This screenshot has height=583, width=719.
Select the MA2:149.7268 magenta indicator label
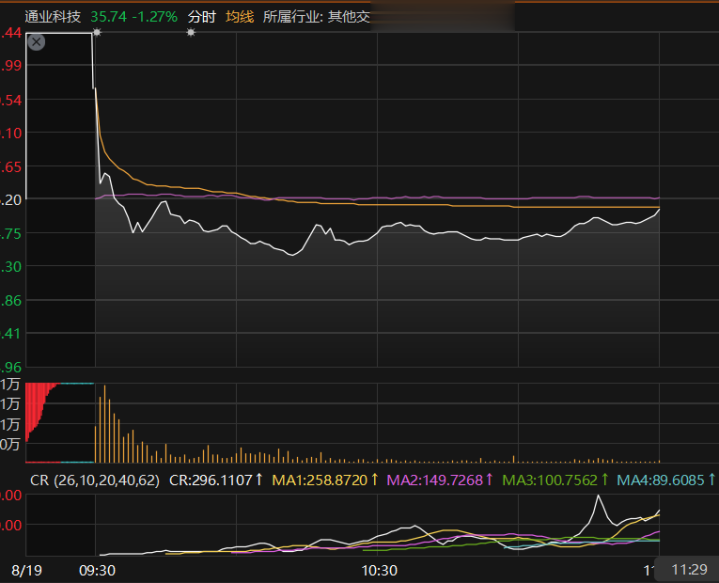pyautogui.click(x=438, y=480)
